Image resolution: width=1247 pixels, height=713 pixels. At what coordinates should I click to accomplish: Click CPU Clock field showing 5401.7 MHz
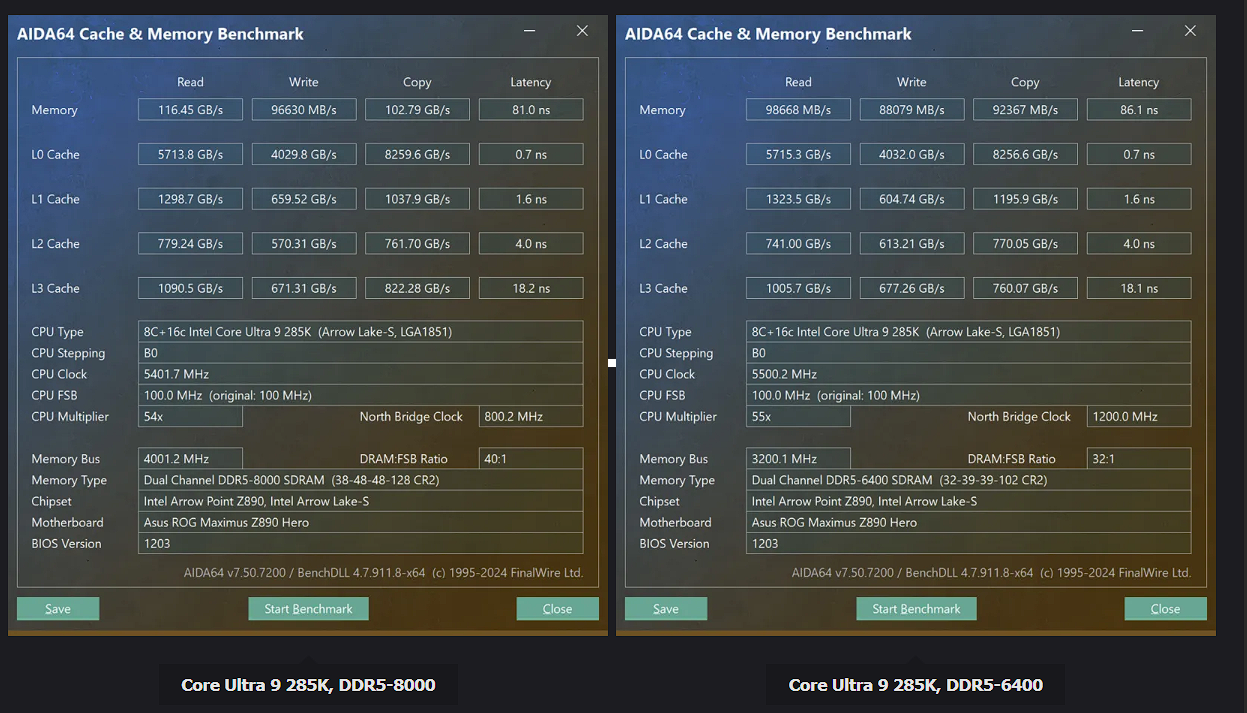[360, 374]
